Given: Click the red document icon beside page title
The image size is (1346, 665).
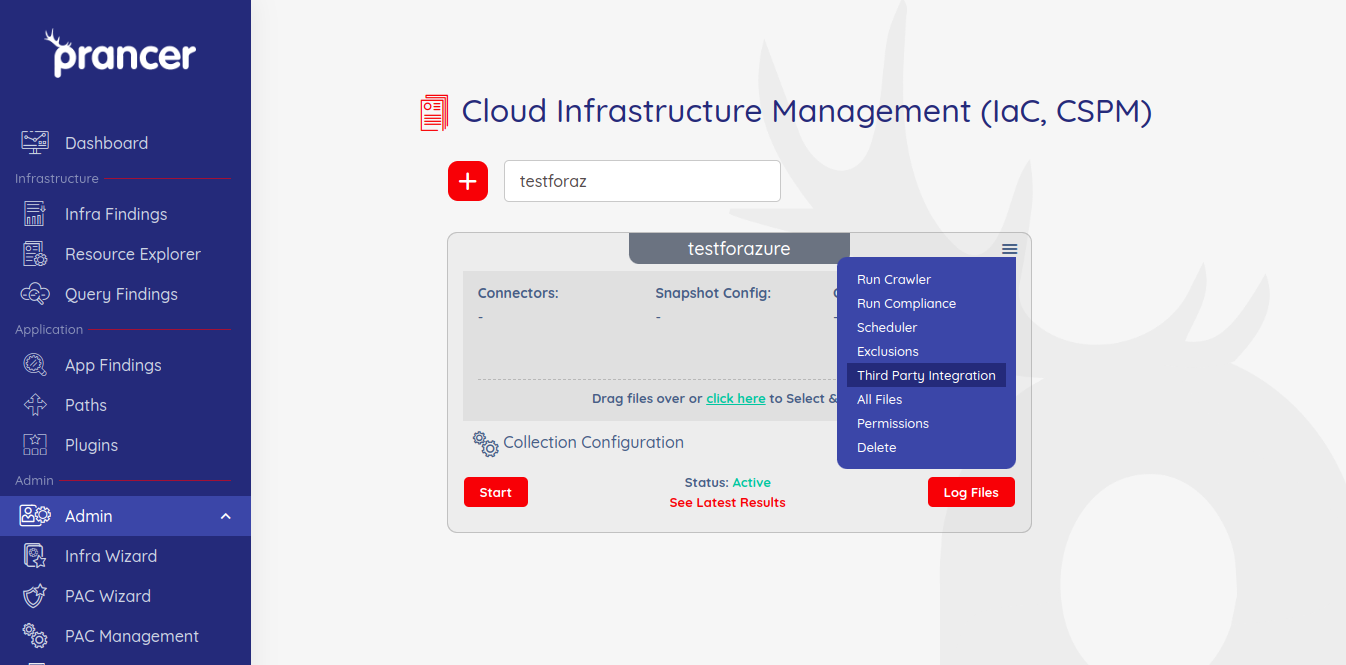Looking at the screenshot, I should point(434,112).
